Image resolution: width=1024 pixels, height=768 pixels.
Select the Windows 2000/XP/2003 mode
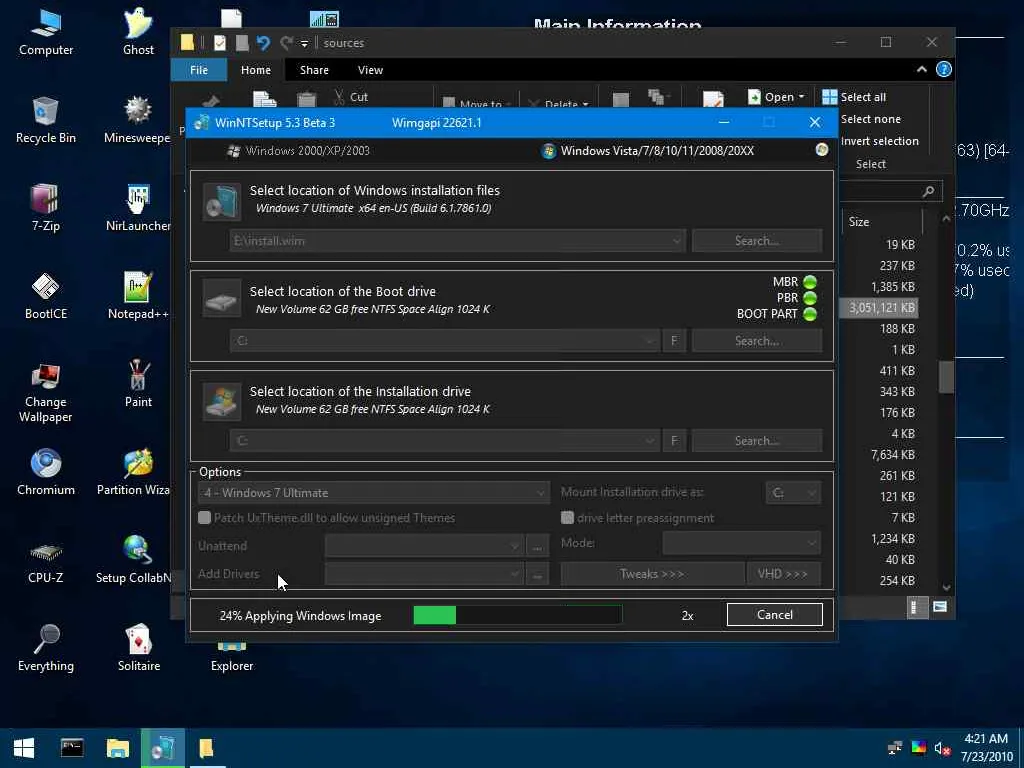[x=298, y=151]
